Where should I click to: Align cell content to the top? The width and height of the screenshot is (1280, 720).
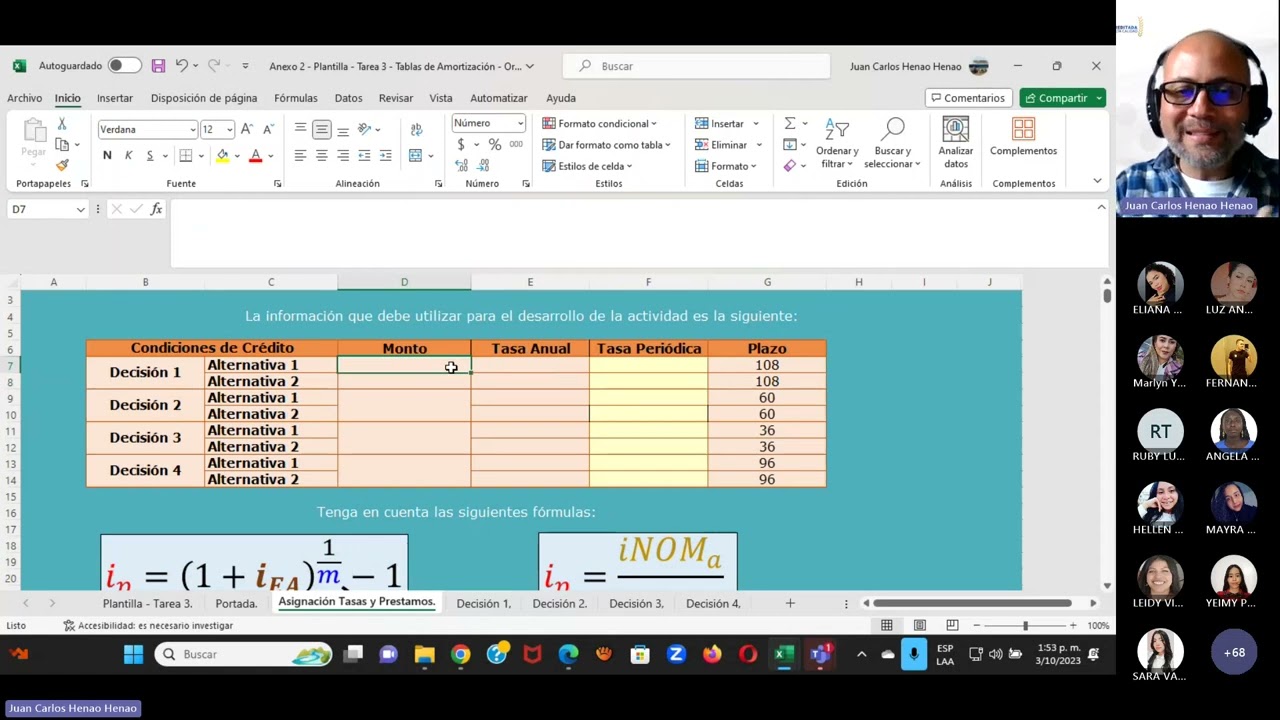[x=300, y=130]
